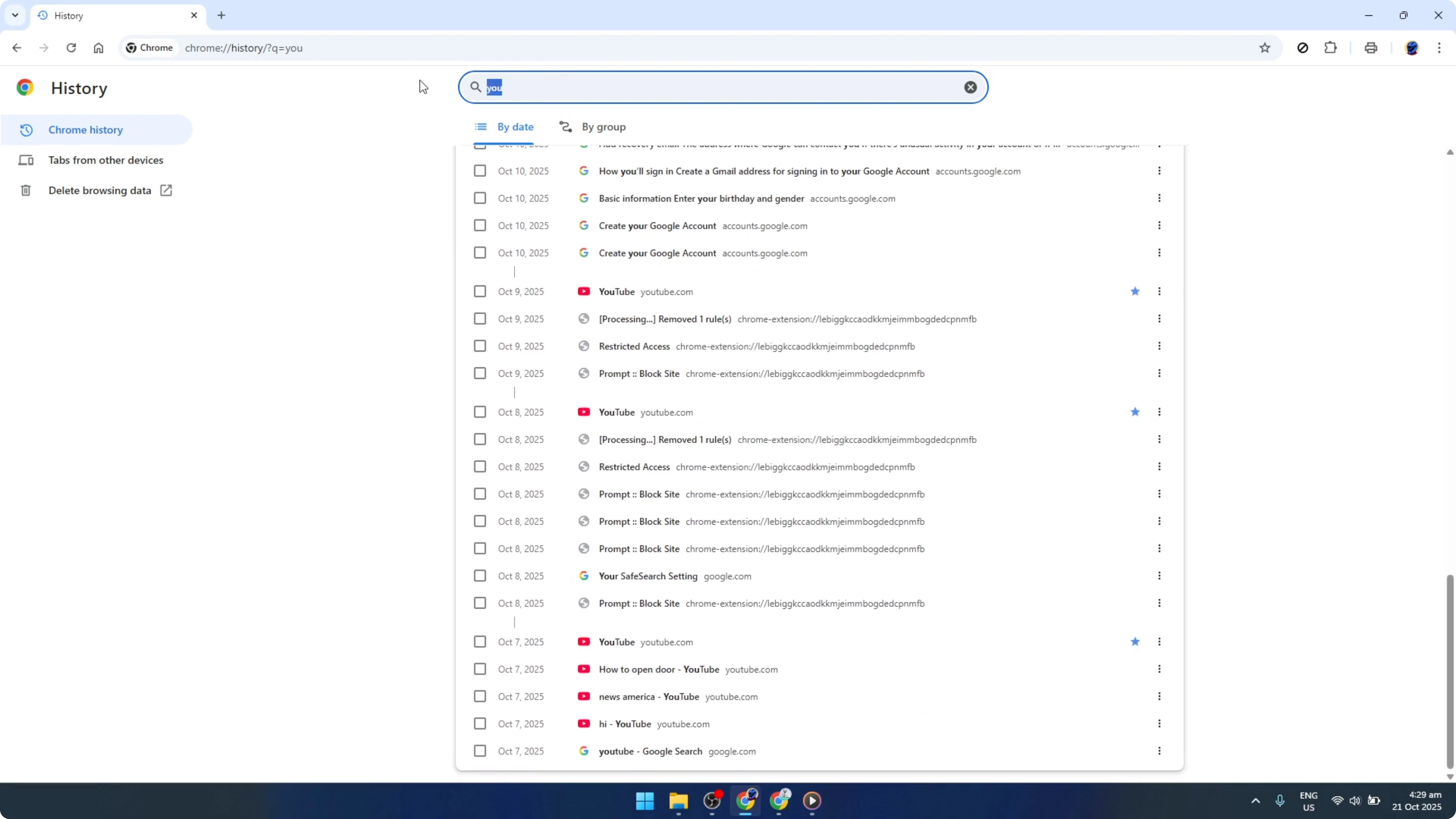Open actions menu for 'How you'll sign in'
This screenshot has height=819, width=1456.
point(1159,171)
